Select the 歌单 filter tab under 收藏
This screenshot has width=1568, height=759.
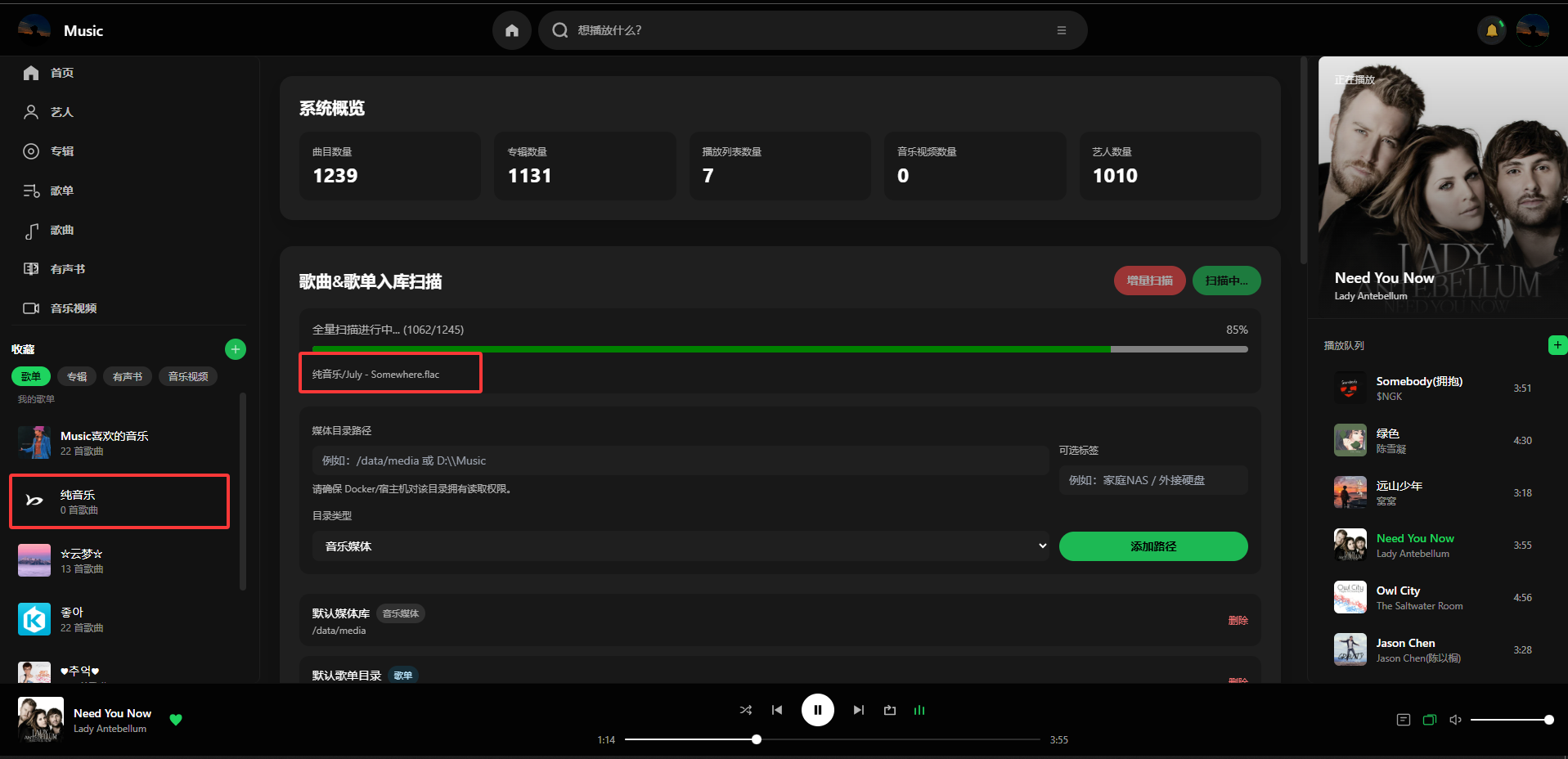tap(31, 376)
